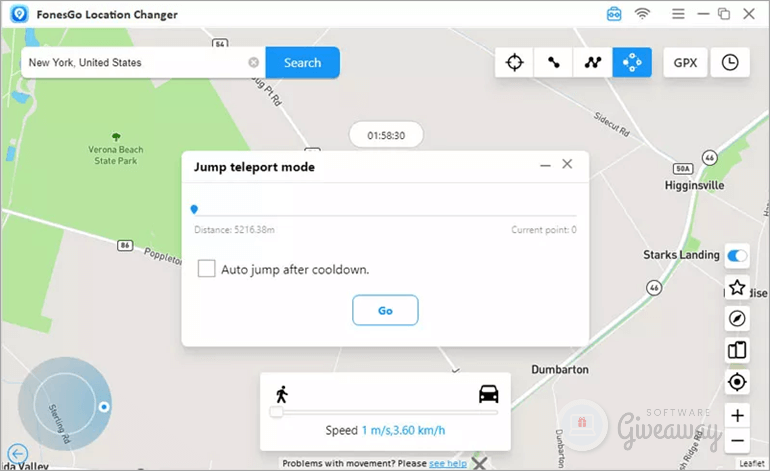
Task: Zoom in the map with plus
Action: click(x=737, y=416)
